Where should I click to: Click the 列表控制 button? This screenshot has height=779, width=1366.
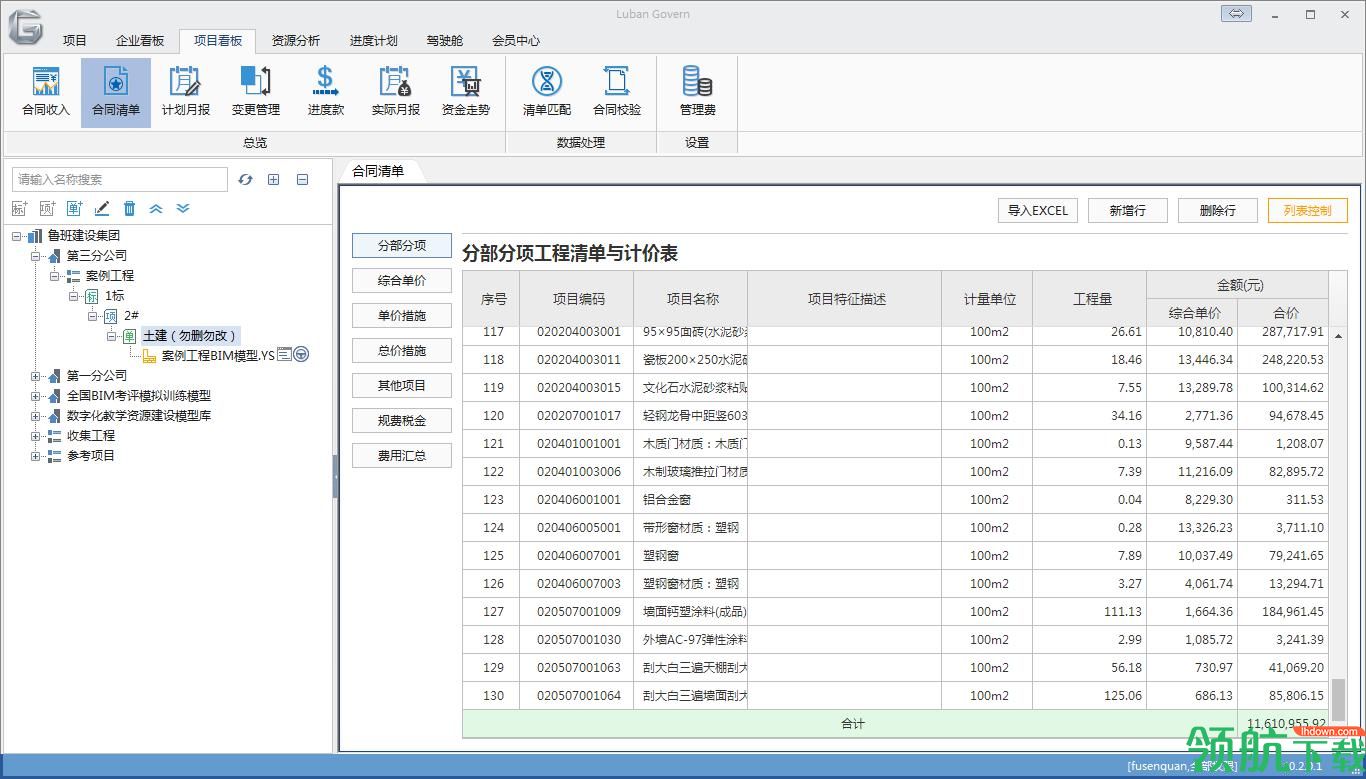[x=1308, y=210]
